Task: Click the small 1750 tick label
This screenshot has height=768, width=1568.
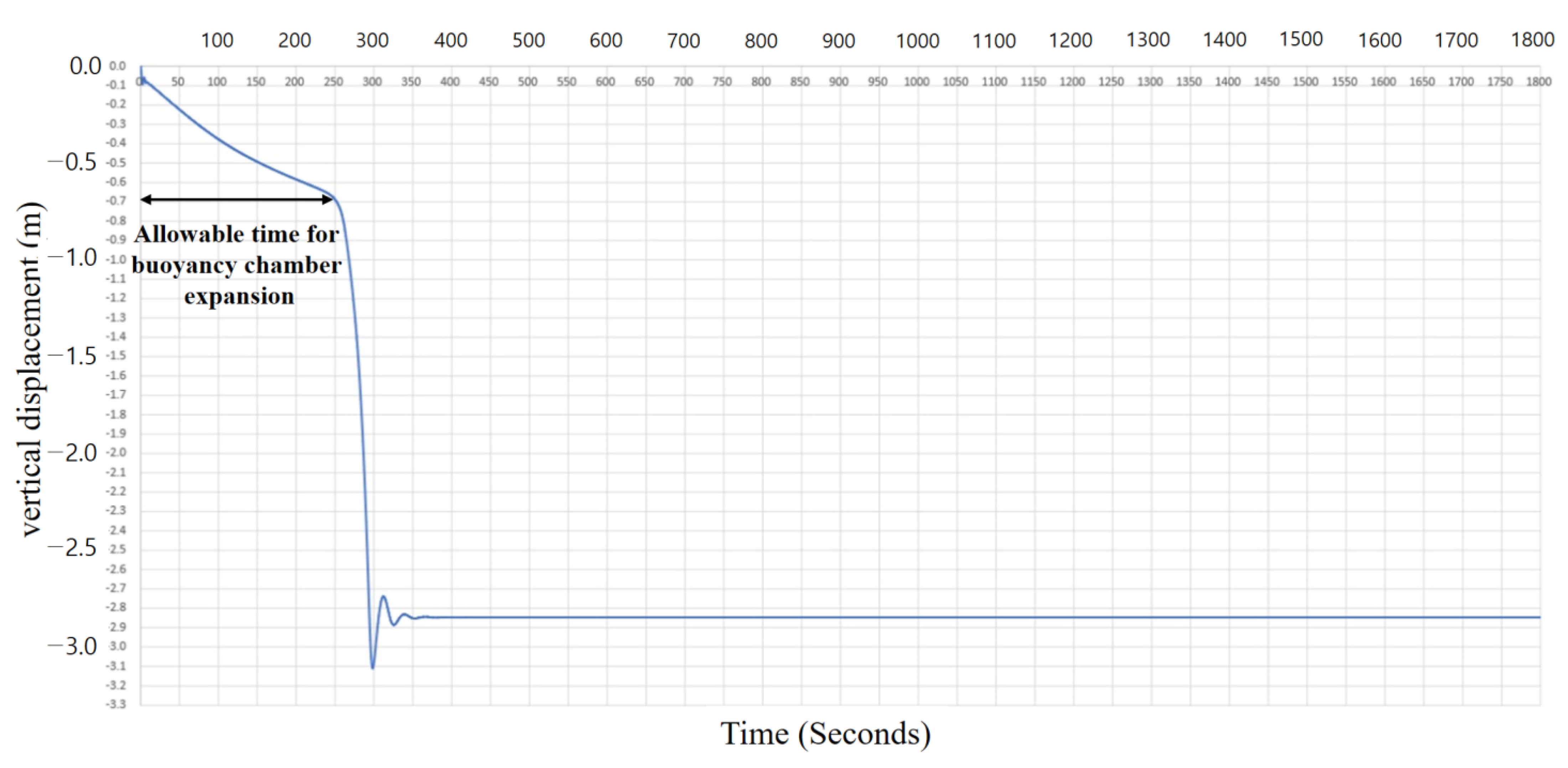Action: point(1499,82)
